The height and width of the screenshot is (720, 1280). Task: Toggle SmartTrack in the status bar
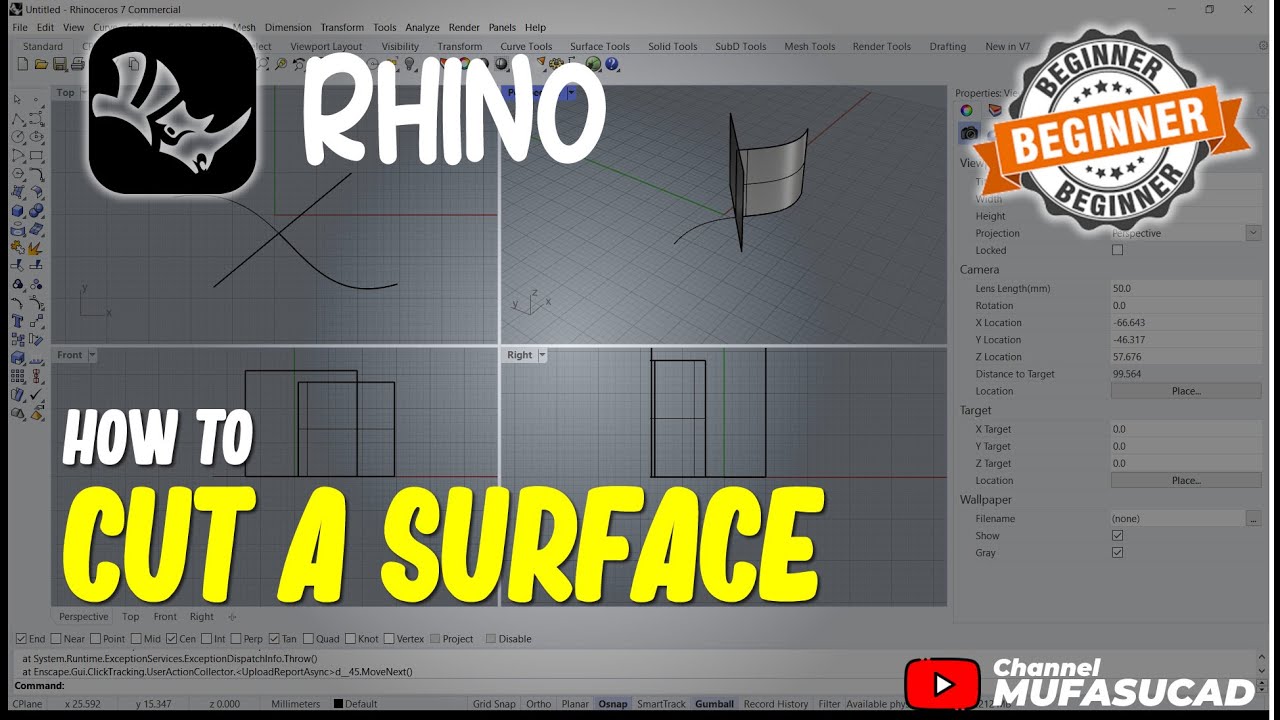coord(661,704)
